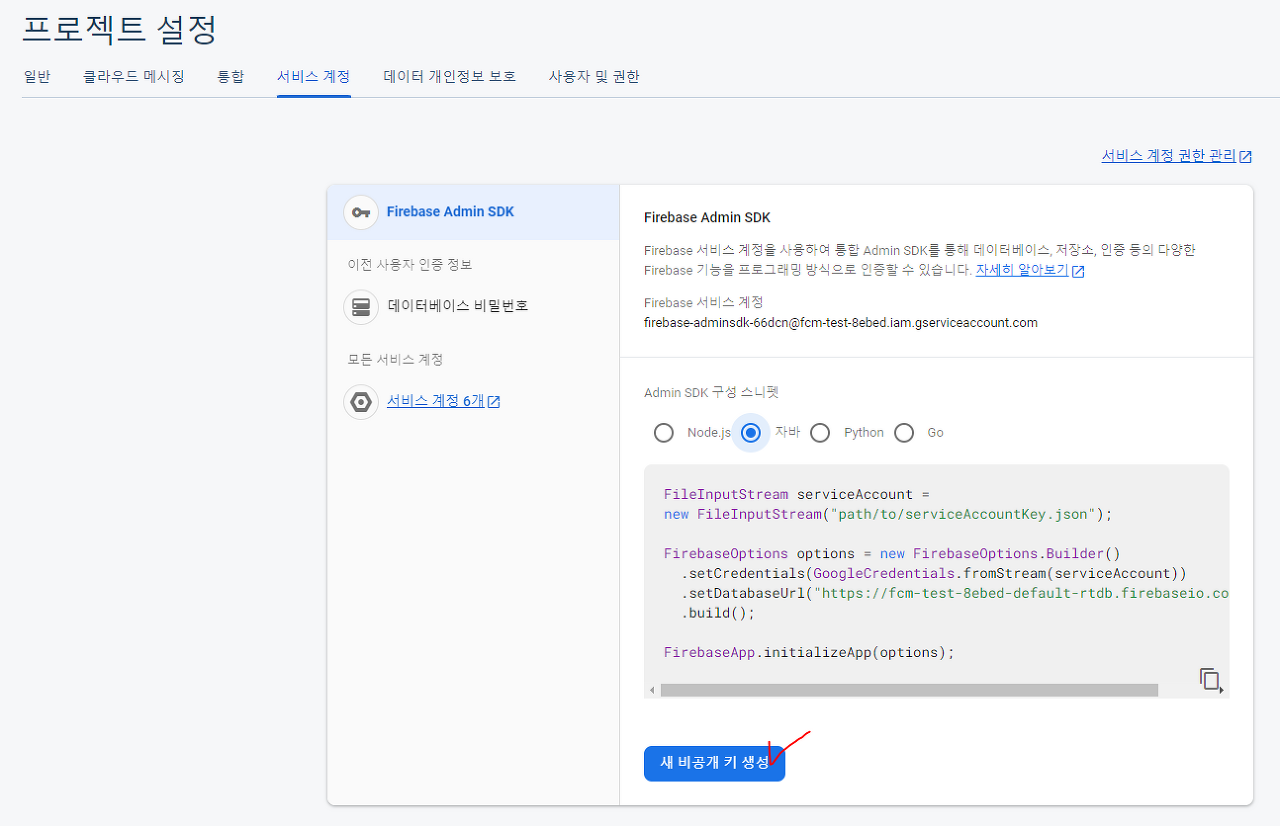Click the 이전 사용자 인증 정보 section label
Screen dimensions: 1280x826
[x=409, y=265]
